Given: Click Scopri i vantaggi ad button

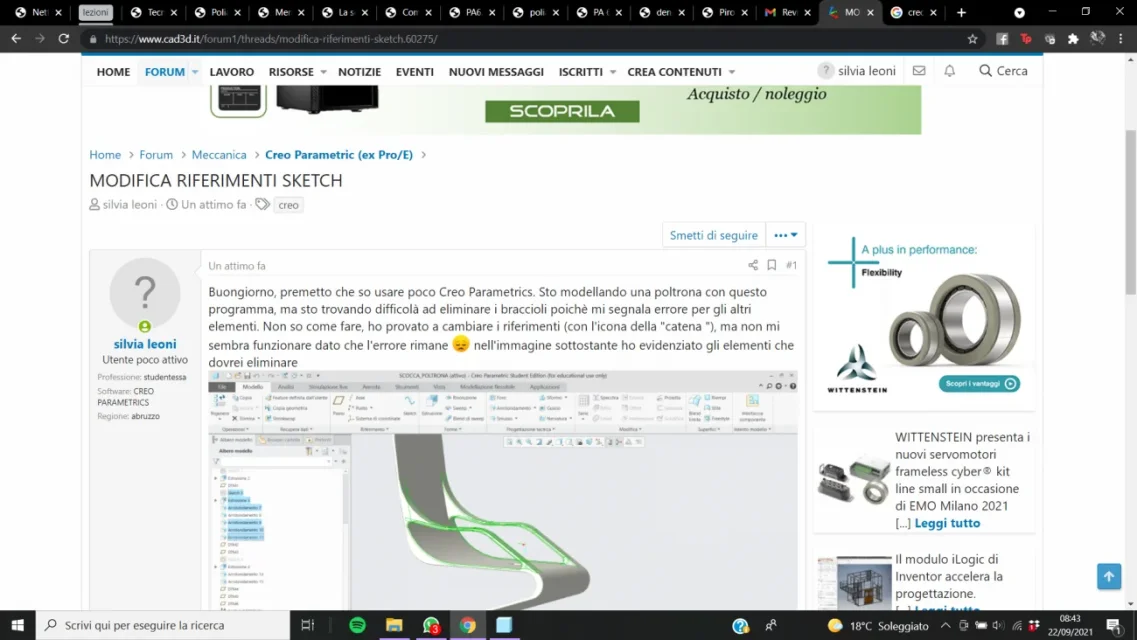Looking at the screenshot, I should pyautogui.click(x=979, y=383).
